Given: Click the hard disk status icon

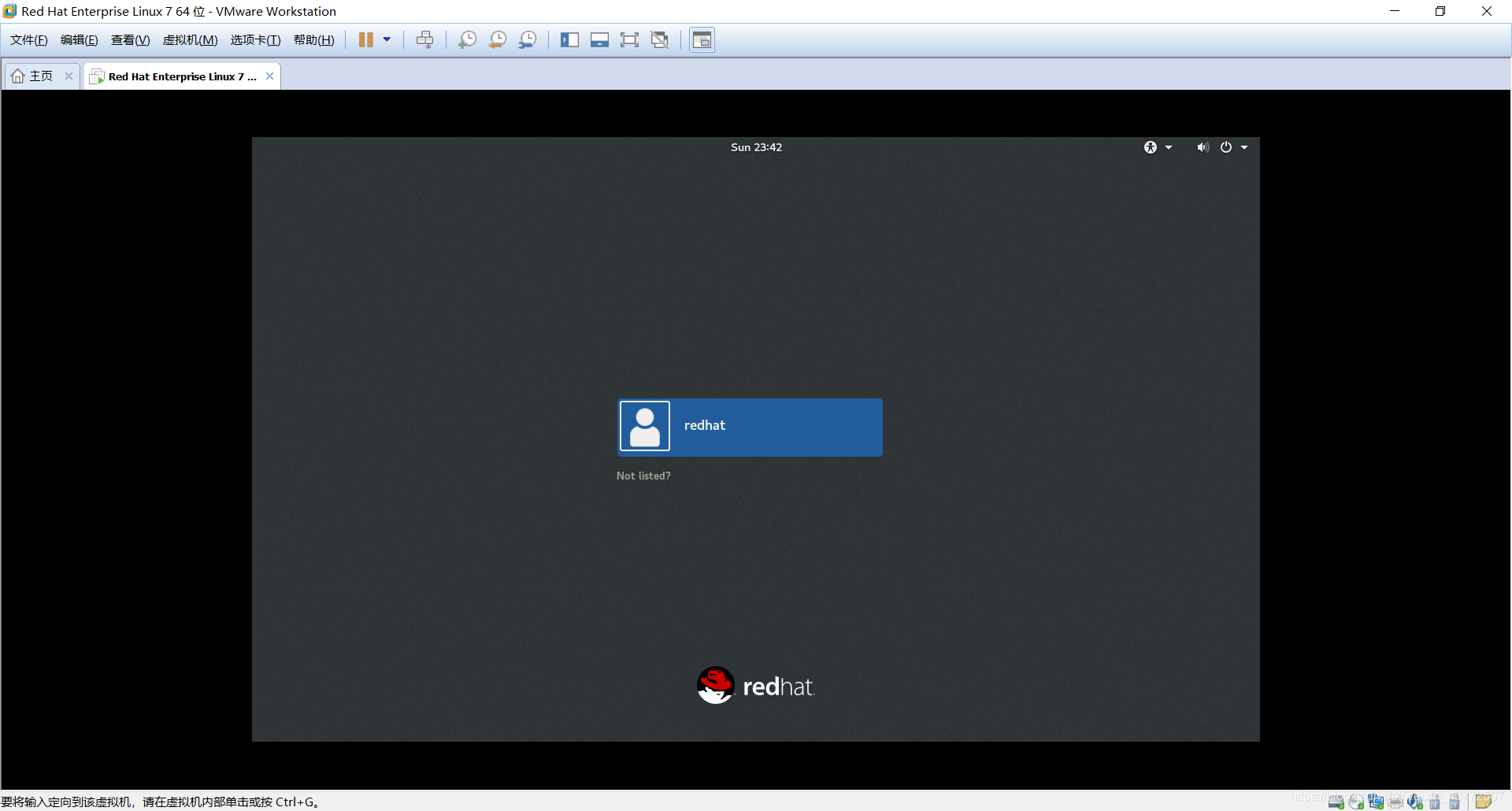Looking at the screenshot, I should point(1336,802).
